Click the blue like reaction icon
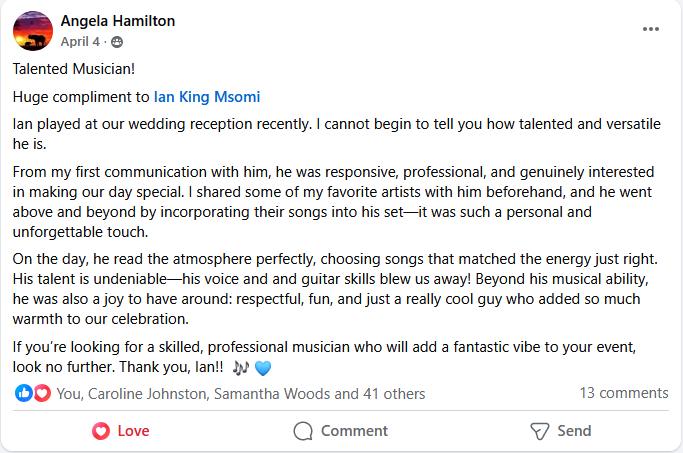 point(24,393)
